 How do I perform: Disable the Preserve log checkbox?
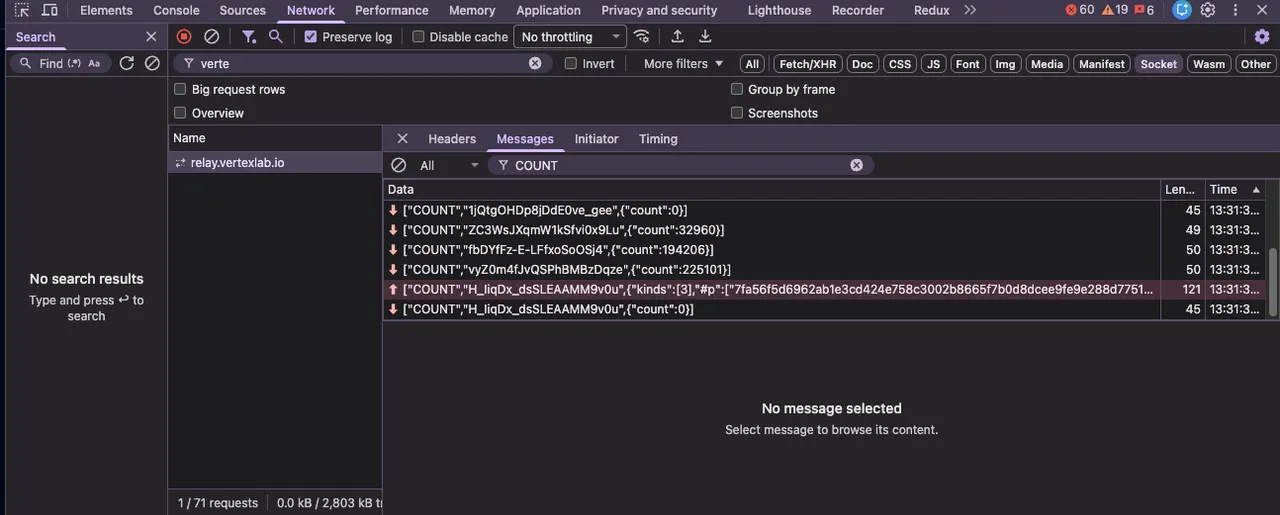311,37
